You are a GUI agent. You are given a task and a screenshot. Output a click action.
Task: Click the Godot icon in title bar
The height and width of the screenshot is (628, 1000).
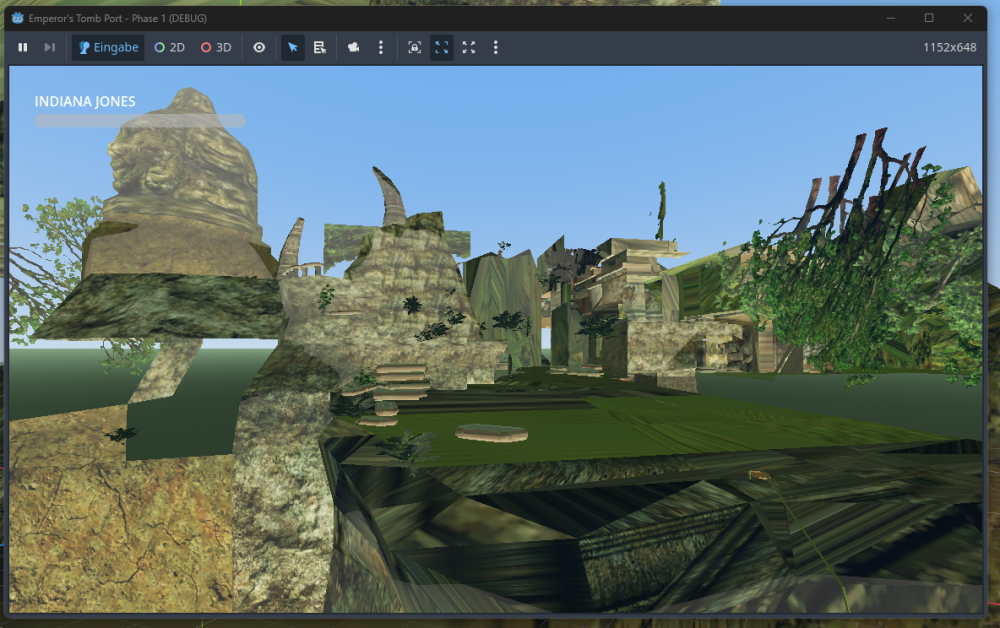(17, 18)
